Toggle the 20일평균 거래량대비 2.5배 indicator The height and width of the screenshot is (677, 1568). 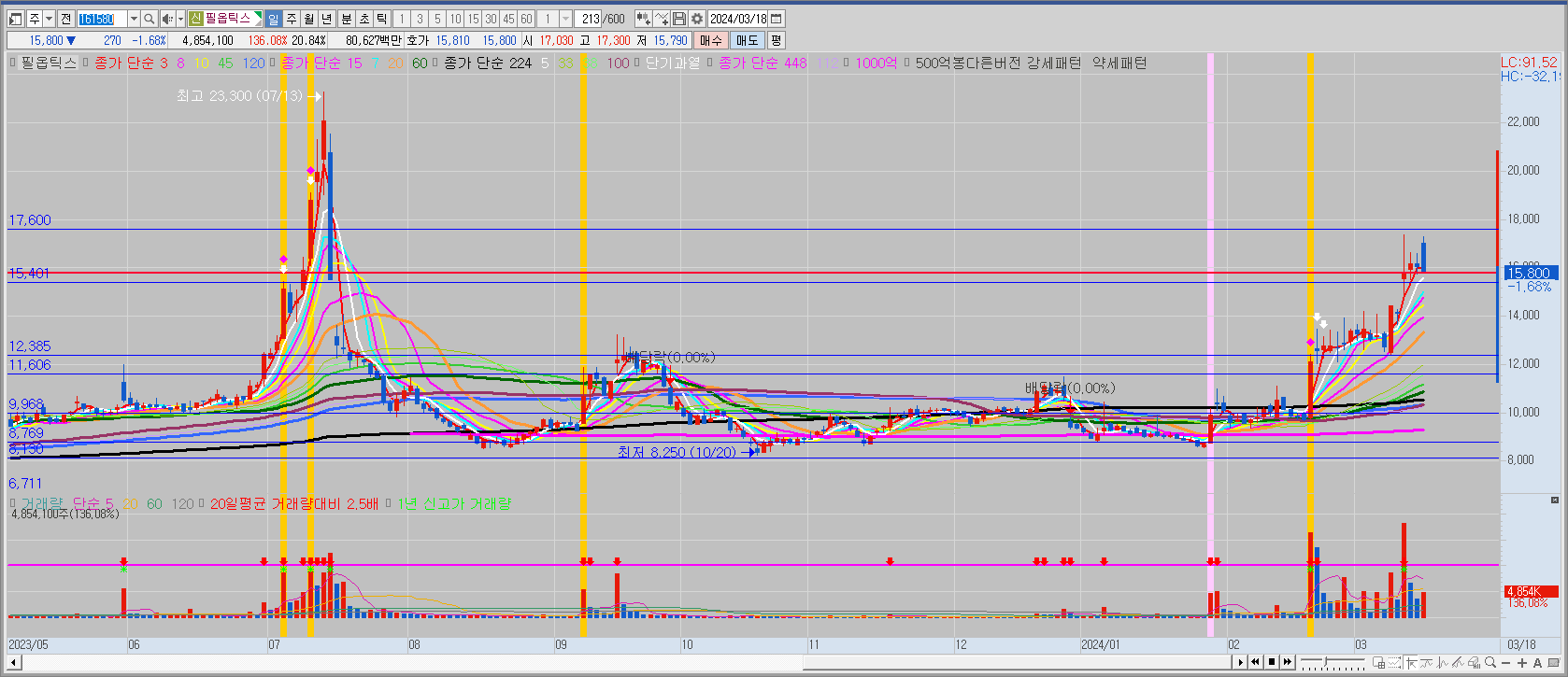pos(202,503)
